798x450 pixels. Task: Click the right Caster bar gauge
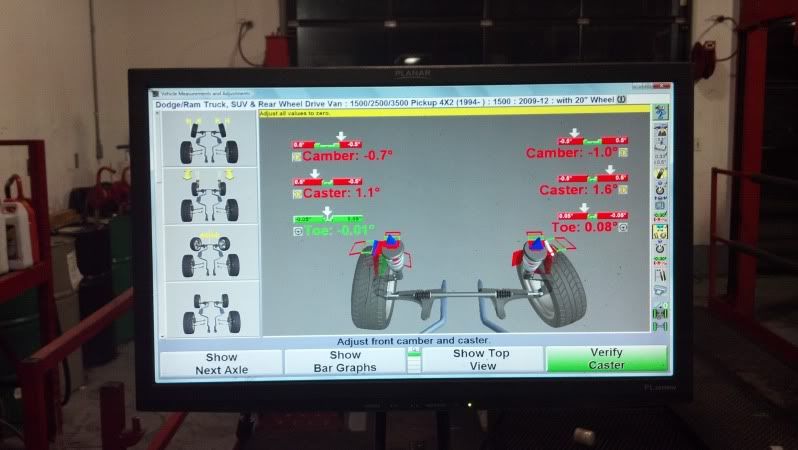593,178
